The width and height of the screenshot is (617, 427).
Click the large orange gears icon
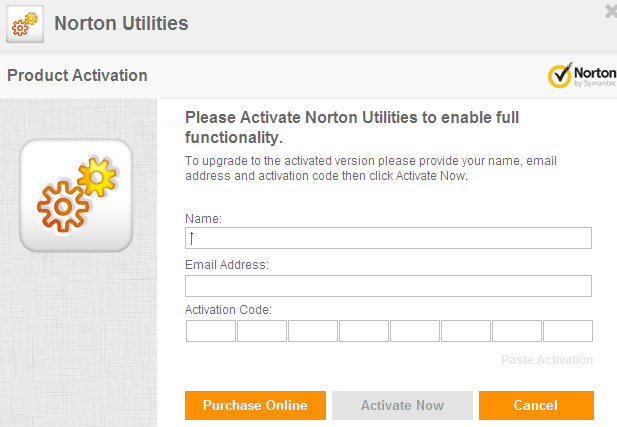coord(76,194)
